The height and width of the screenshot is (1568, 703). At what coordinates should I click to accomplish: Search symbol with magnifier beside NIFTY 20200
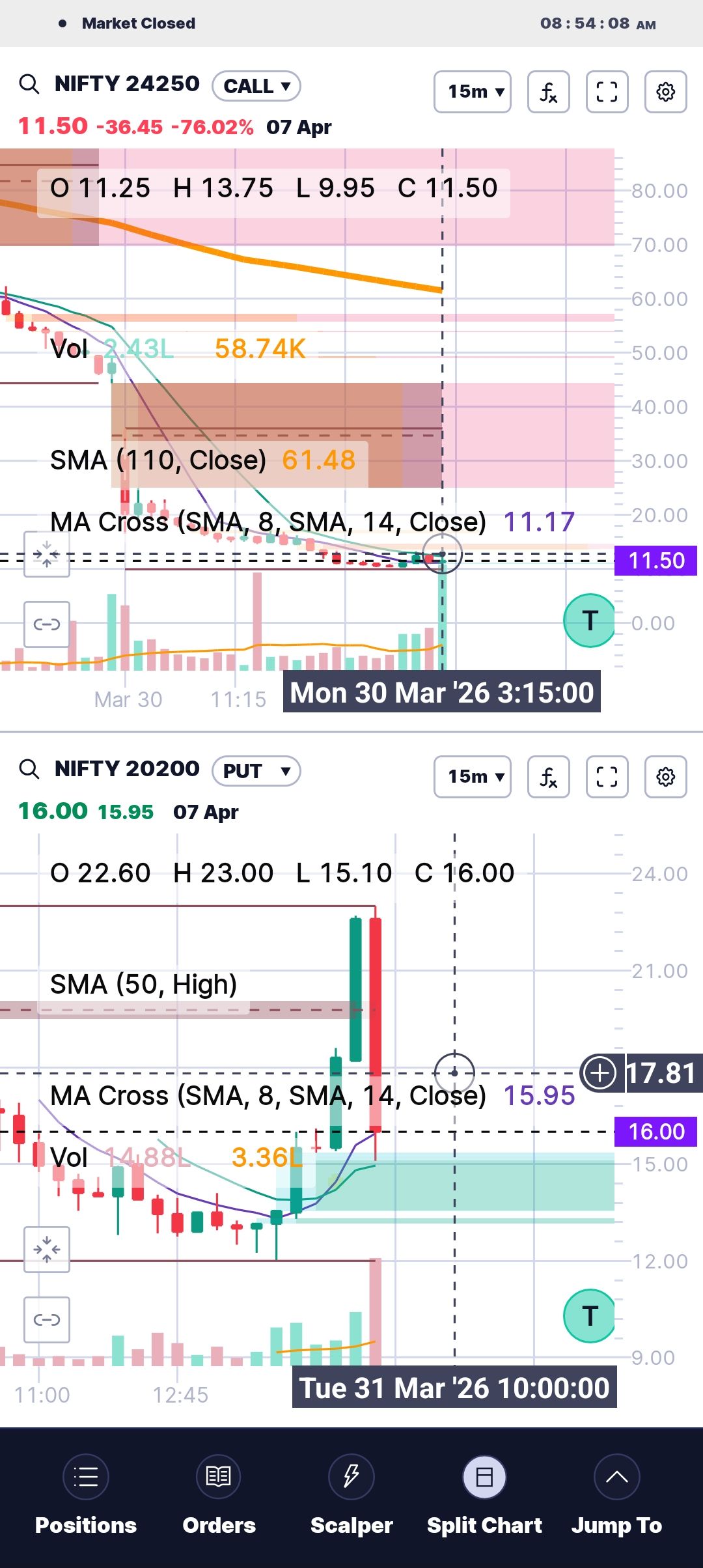[x=29, y=769]
